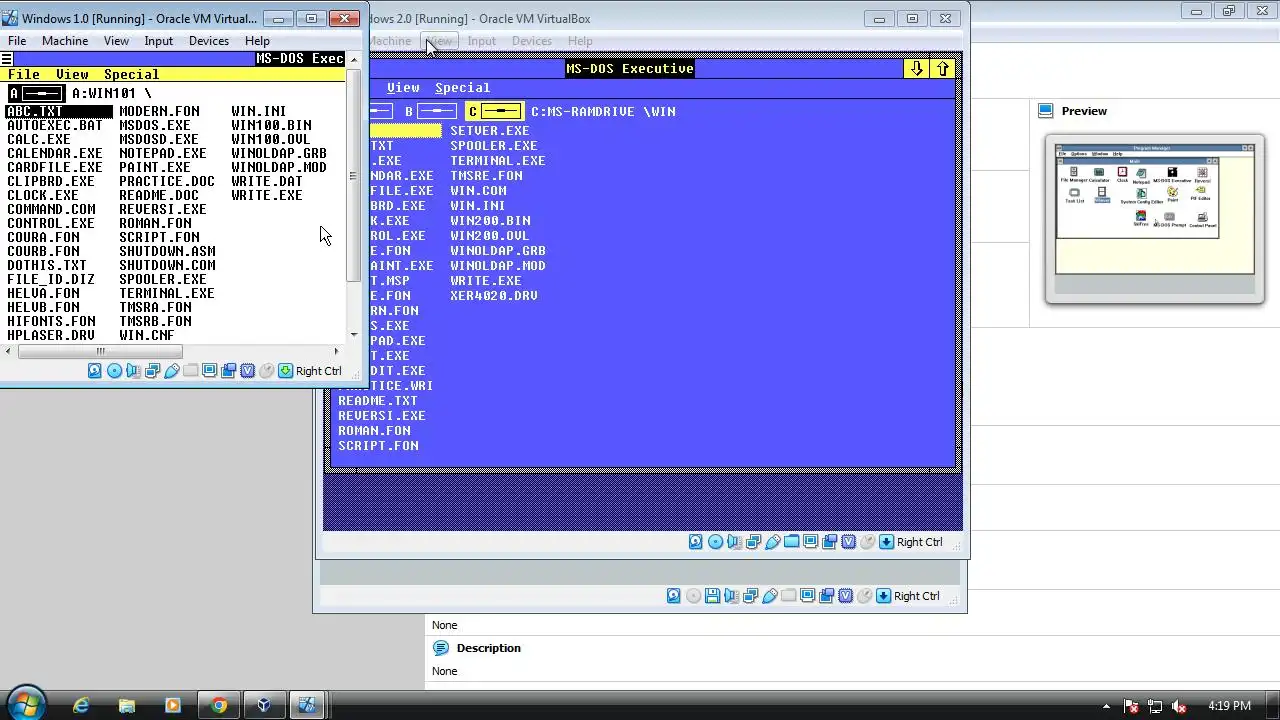Select XER4020.DRV in Windows 2.0 file list
1280x720 pixels.
(494, 295)
